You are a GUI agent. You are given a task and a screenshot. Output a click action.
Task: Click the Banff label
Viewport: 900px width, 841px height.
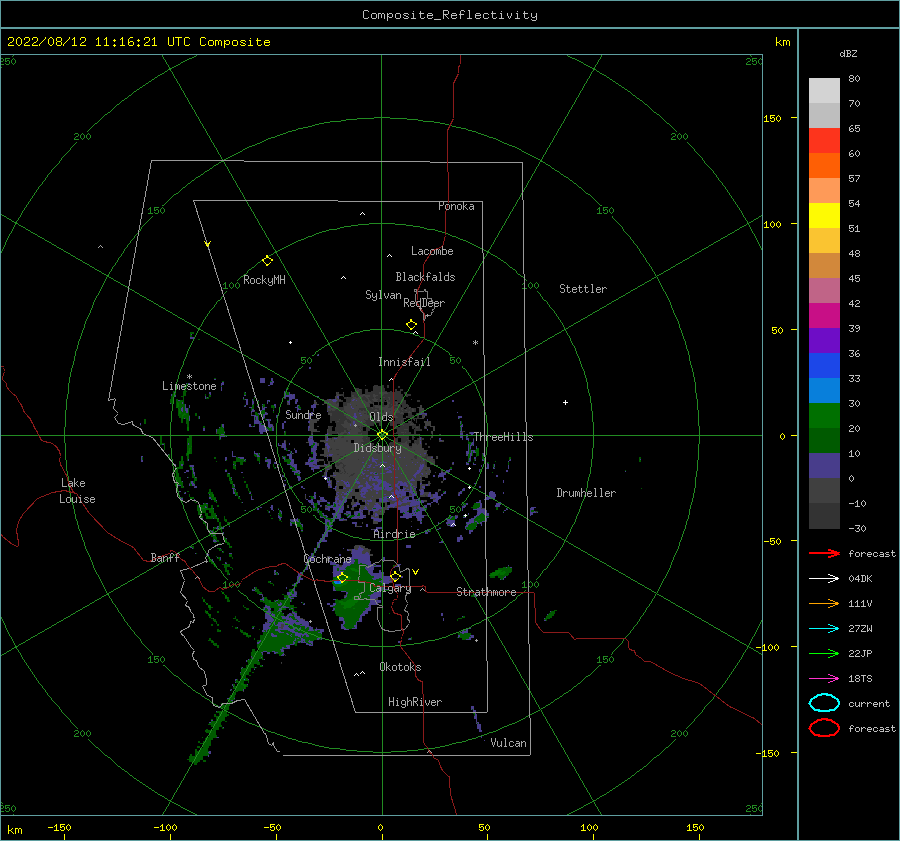pyautogui.click(x=165, y=557)
